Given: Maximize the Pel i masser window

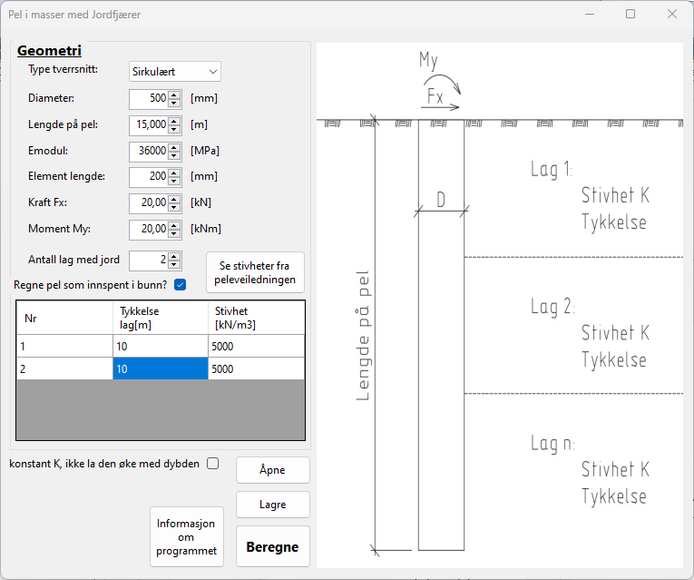Looking at the screenshot, I should (x=631, y=14).
